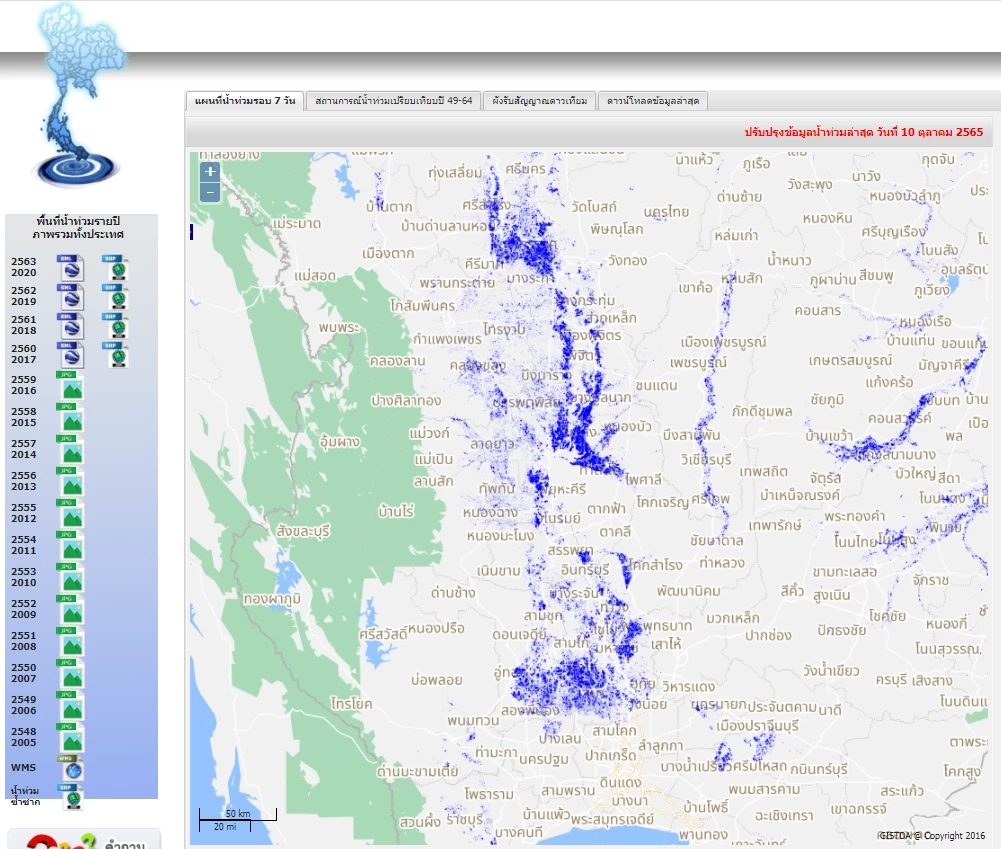Click the คำถาม question button

tap(85, 840)
